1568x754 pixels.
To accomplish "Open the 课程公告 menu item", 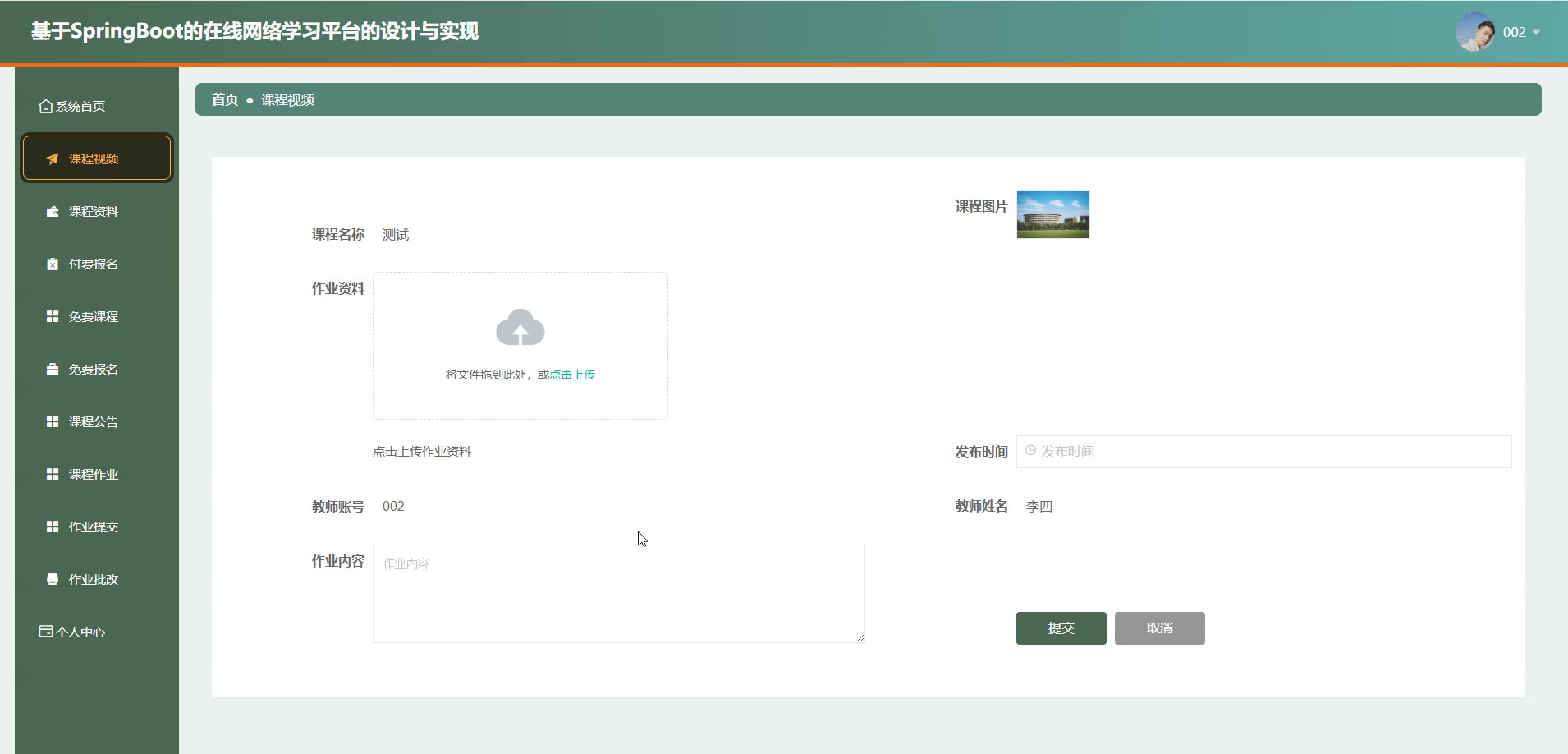I will pos(93,422).
